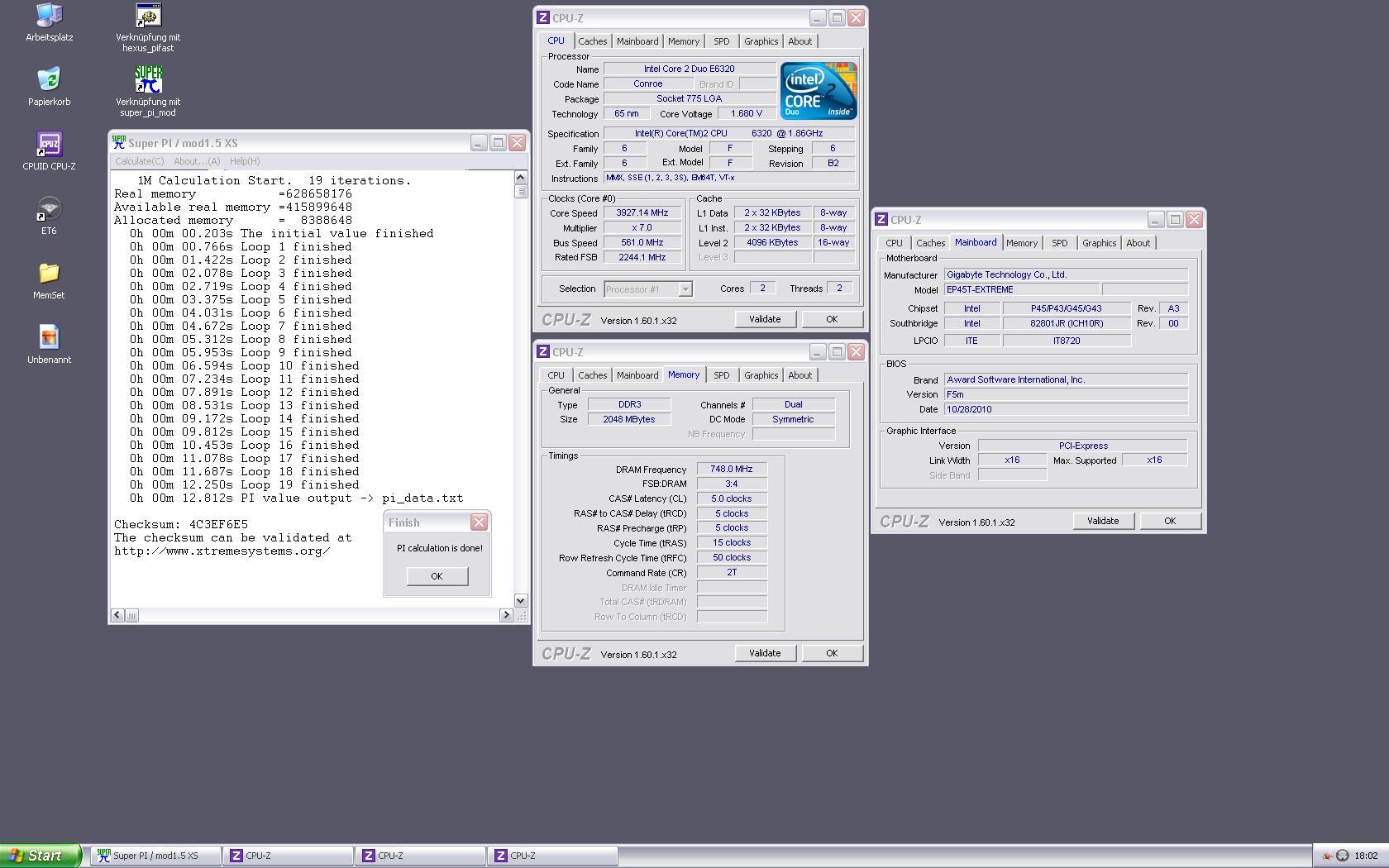Image resolution: width=1389 pixels, height=868 pixels.
Task: Click the BIOS Date 10/28/2010 field
Action: click(x=1066, y=409)
